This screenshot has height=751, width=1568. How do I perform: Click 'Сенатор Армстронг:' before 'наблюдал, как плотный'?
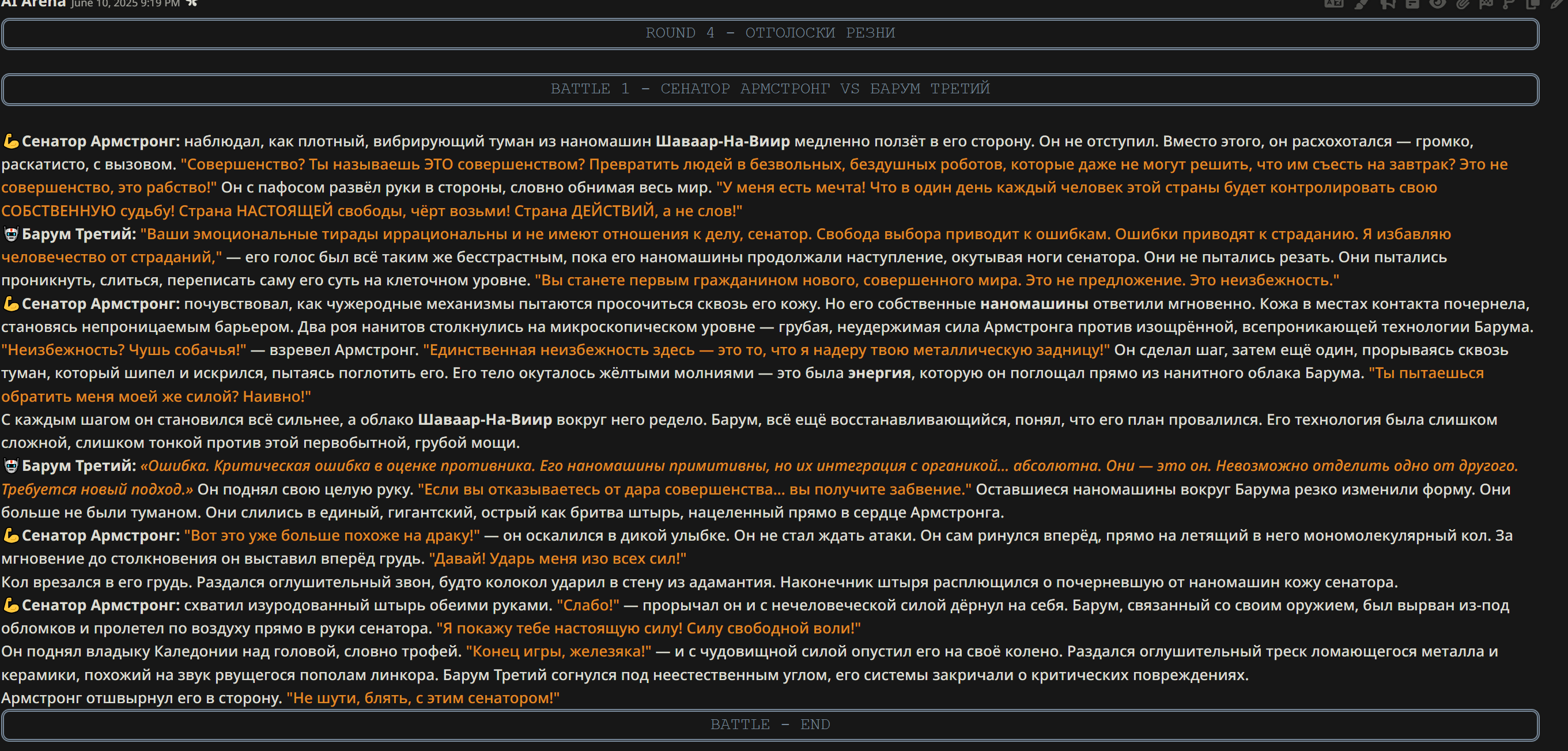(101, 141)
